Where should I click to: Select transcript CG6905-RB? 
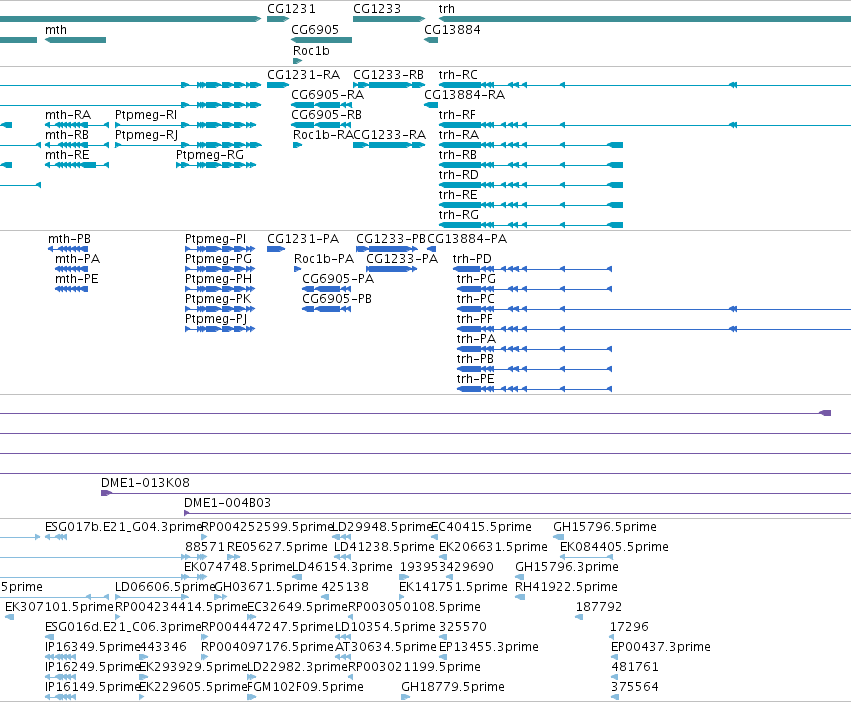pos(322,125)
